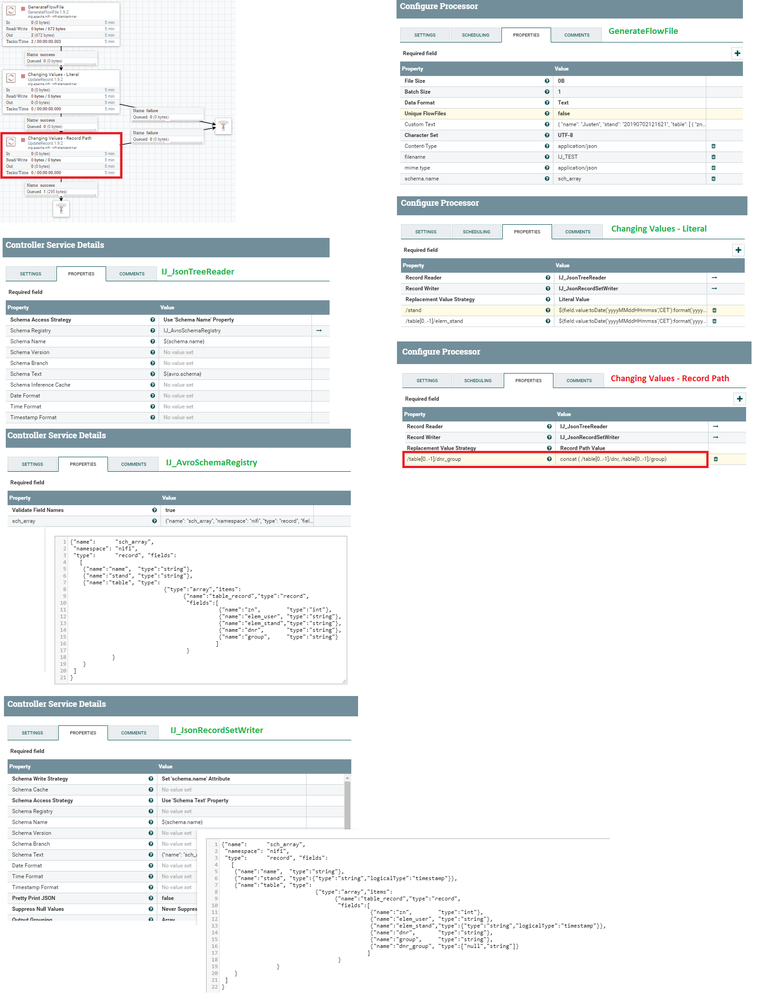
Task: Delete the schema.name property via trash icon
Action: [x=713, y=179]
